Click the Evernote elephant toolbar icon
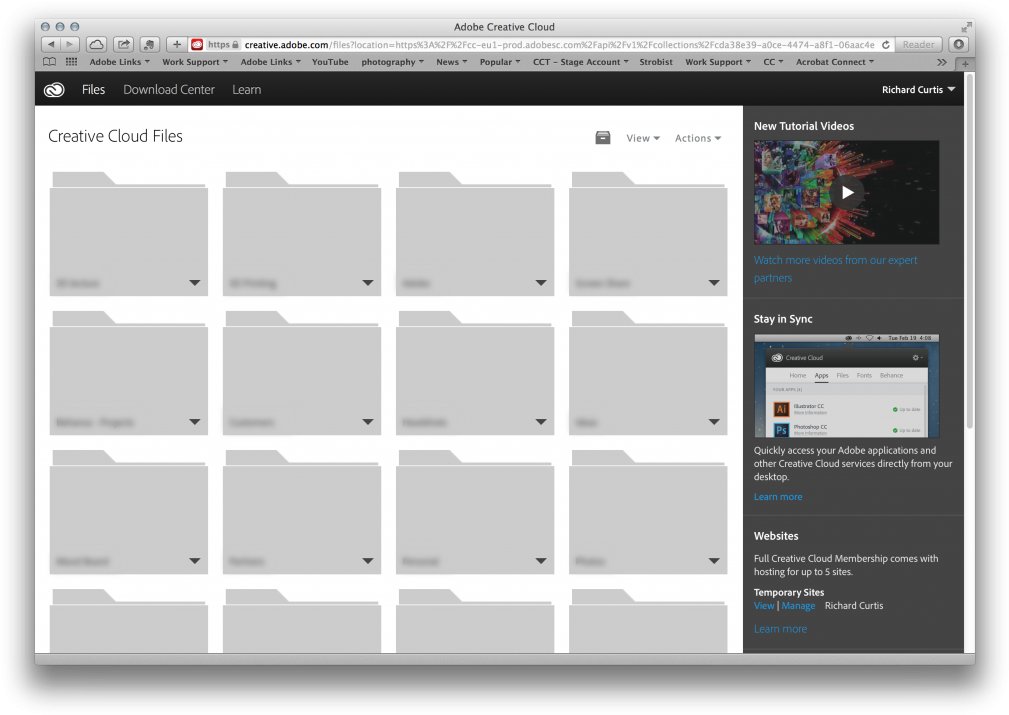The height and width of the screenshot is (715, 1009). pyautogui.click(x=149, y=44)
